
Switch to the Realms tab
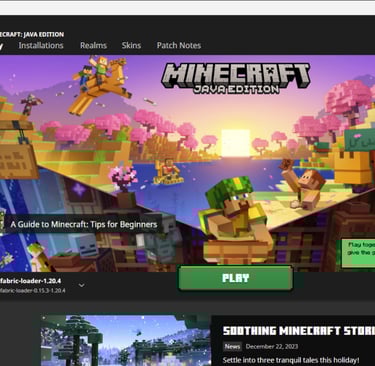93,45
